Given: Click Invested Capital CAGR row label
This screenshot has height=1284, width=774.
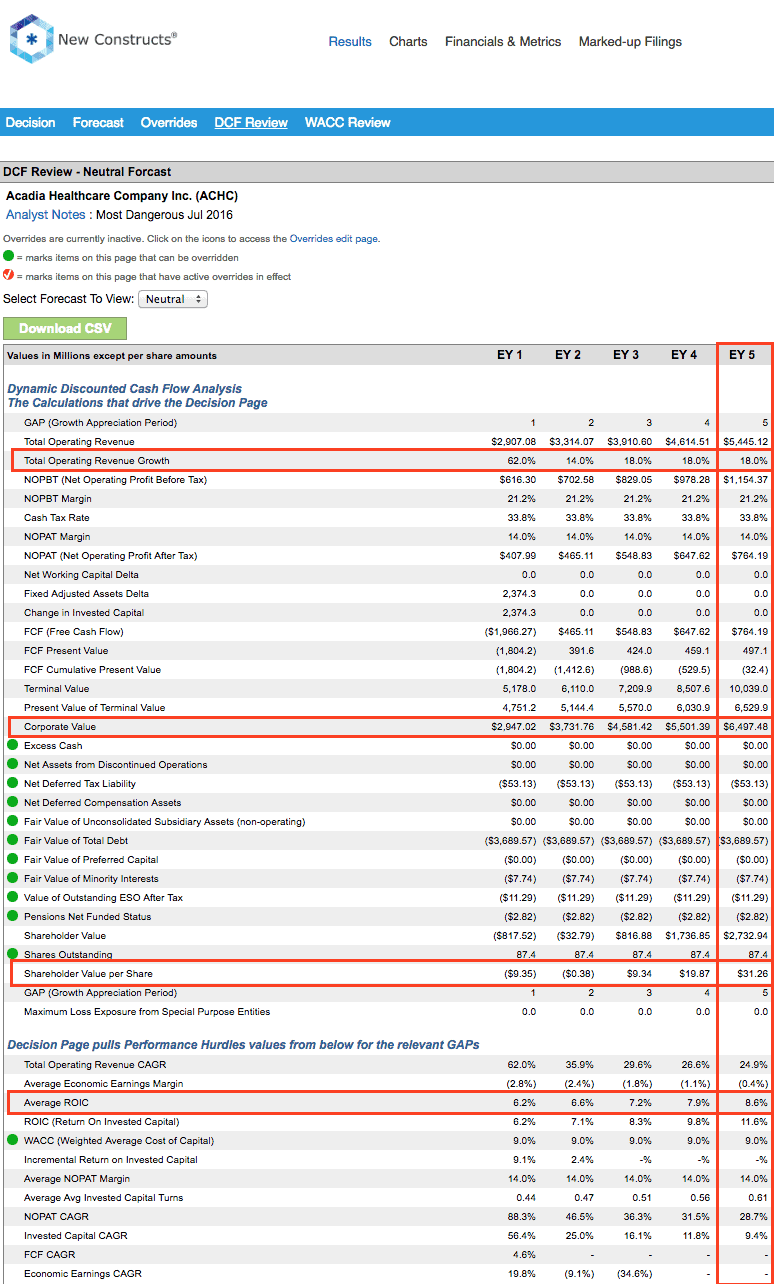Looking at the screenshot, I should click(75, 1236).
